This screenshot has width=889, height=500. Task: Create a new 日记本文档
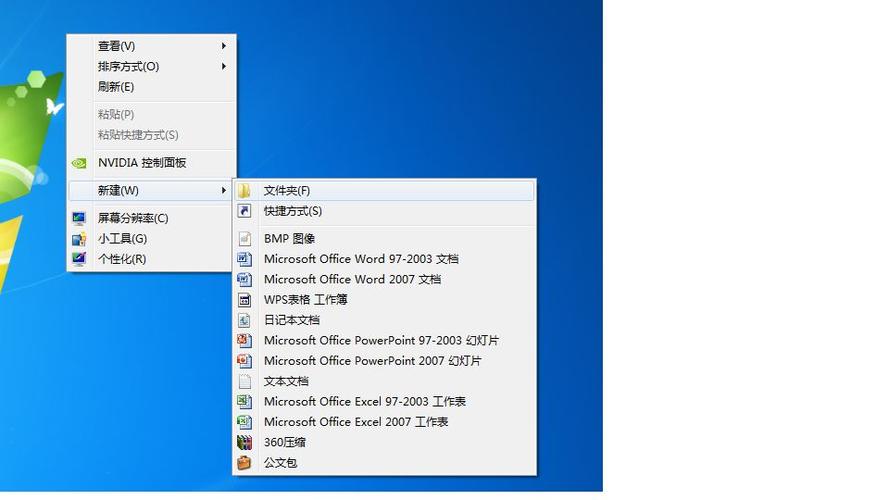tap(384, 320)
